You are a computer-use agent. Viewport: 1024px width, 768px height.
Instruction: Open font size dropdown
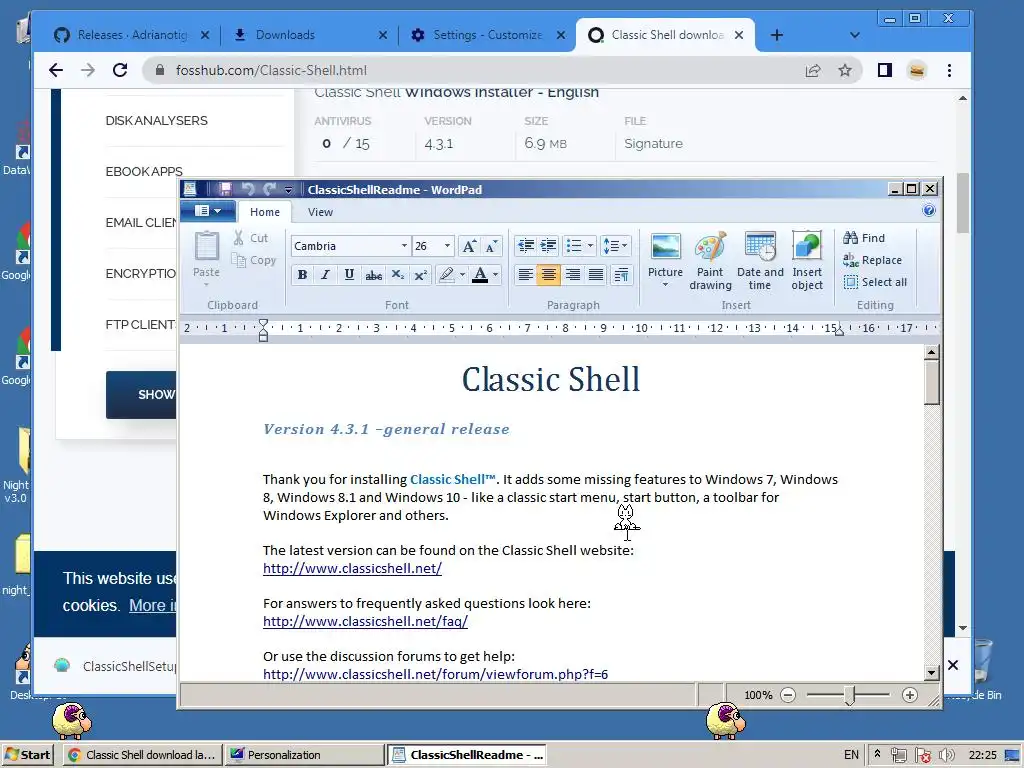(x=447, y=246)
